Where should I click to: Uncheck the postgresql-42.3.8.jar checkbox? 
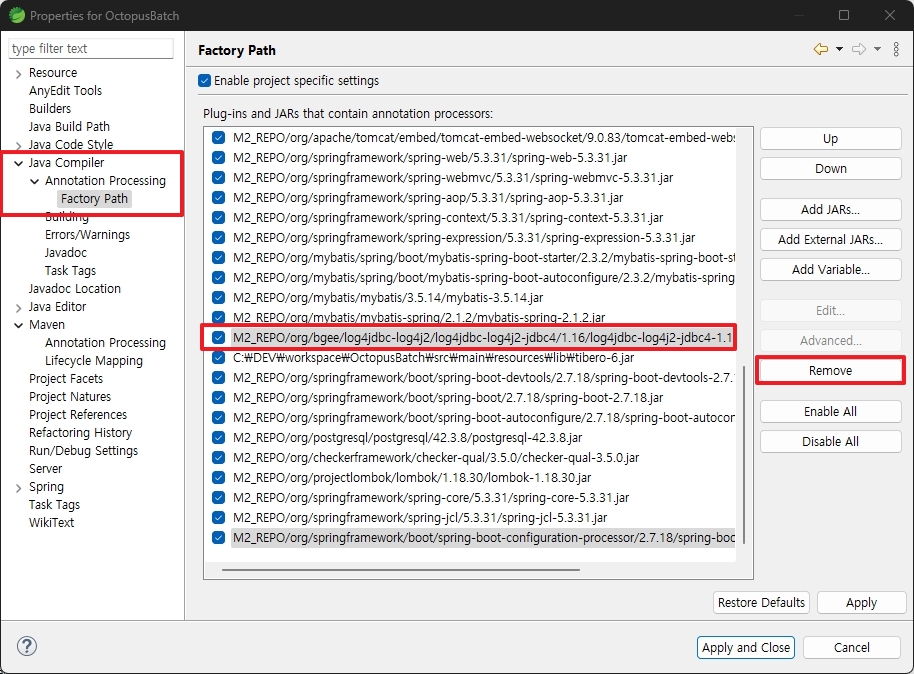tap(219, 437)
